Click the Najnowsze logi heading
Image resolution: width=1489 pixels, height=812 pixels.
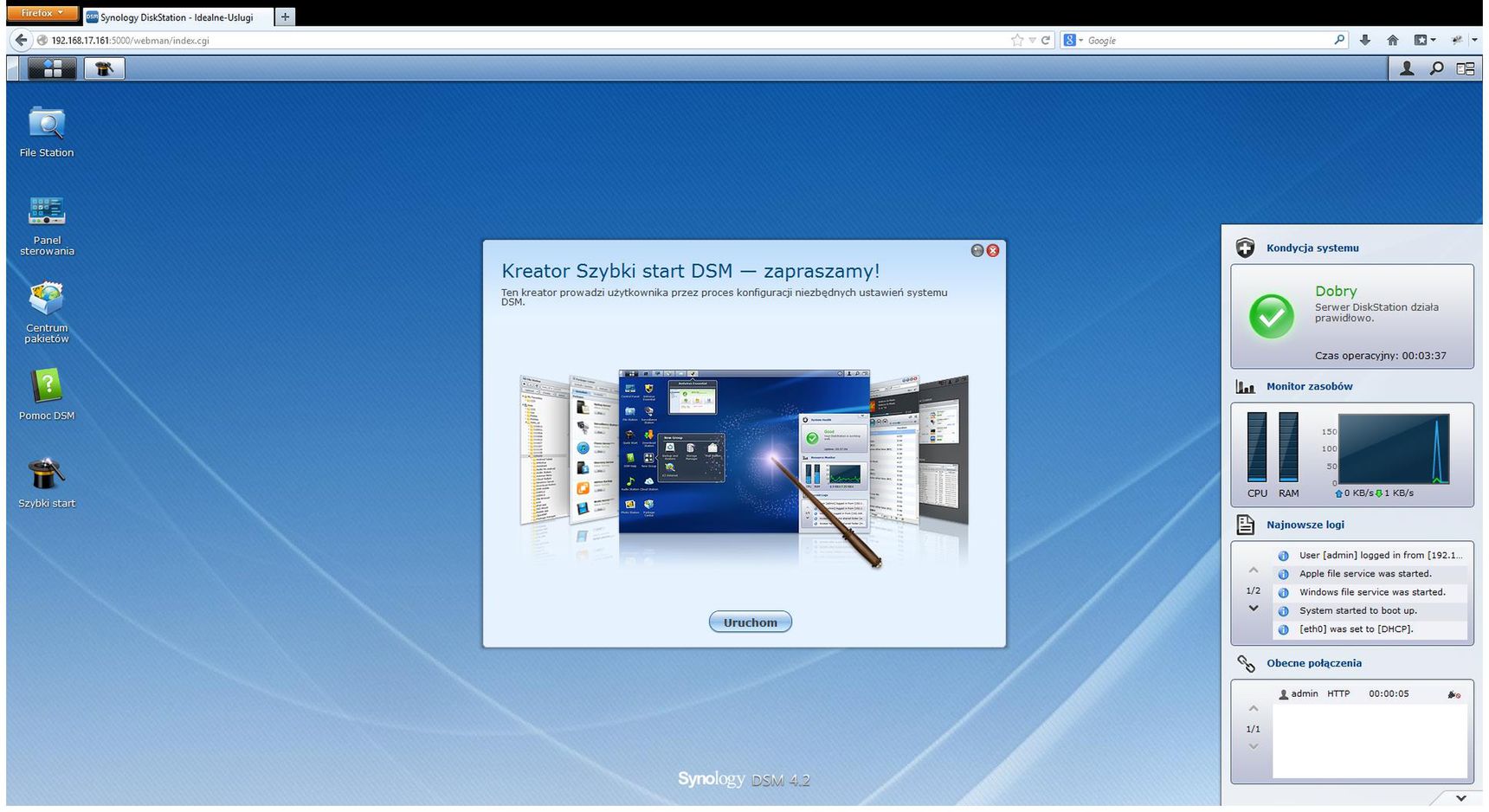[1305, 525]
